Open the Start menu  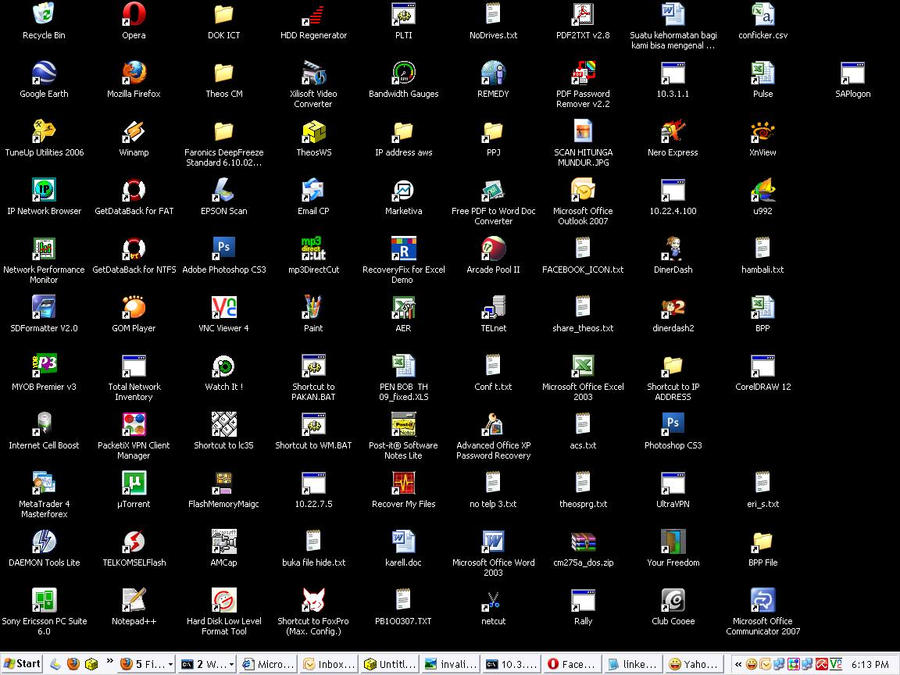click(22, 664)
